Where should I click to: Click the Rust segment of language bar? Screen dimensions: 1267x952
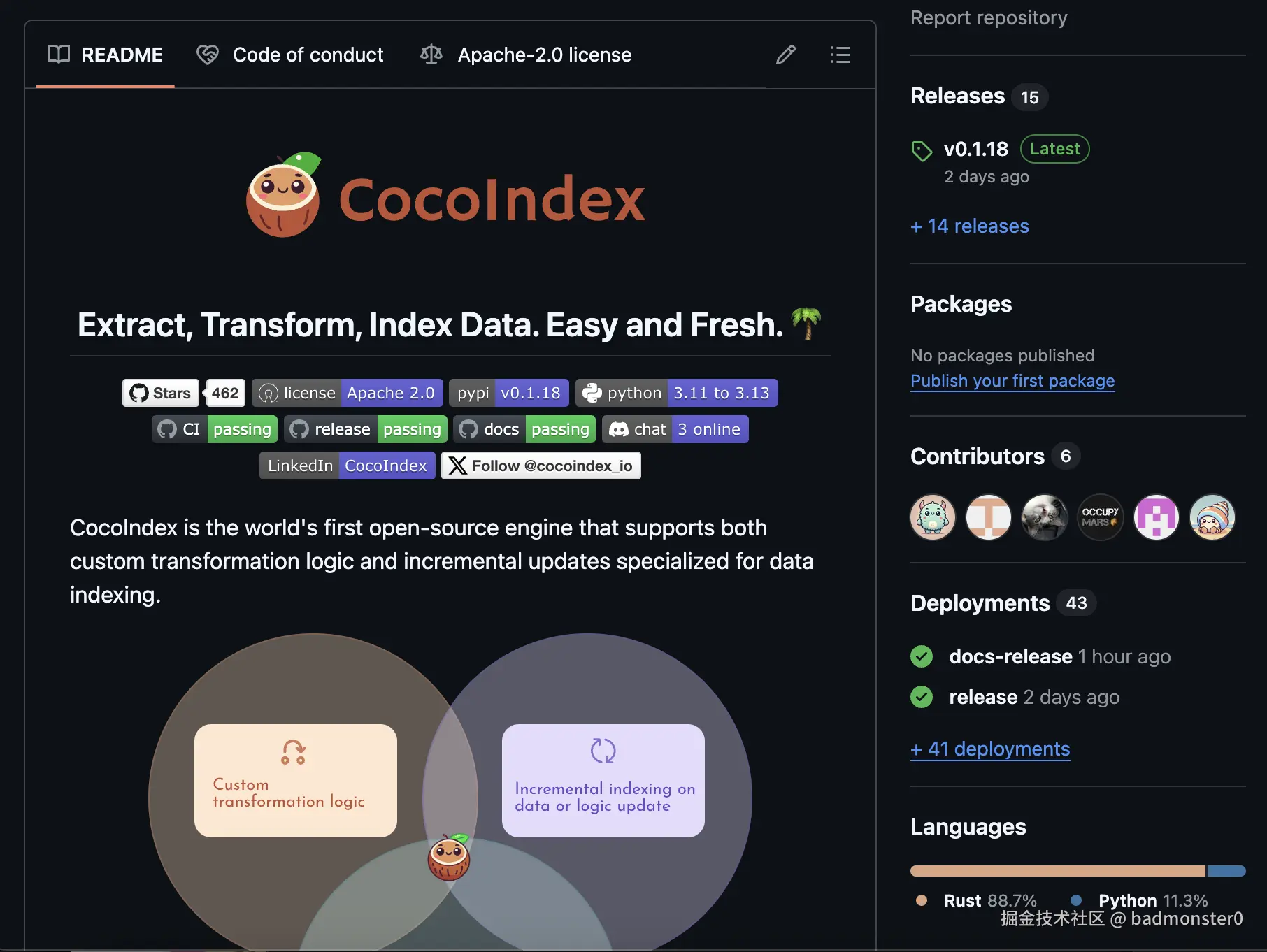click(x=1058, y=871)
